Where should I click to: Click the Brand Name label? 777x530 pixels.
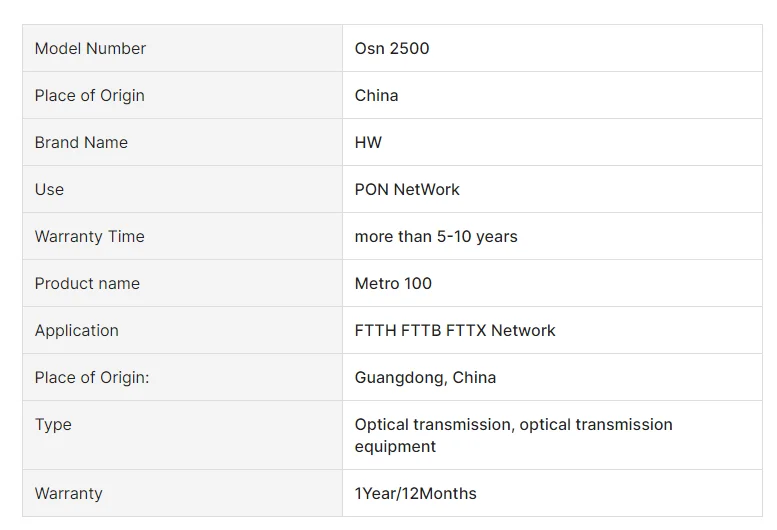pyautogui.click(x=81, y=143)
